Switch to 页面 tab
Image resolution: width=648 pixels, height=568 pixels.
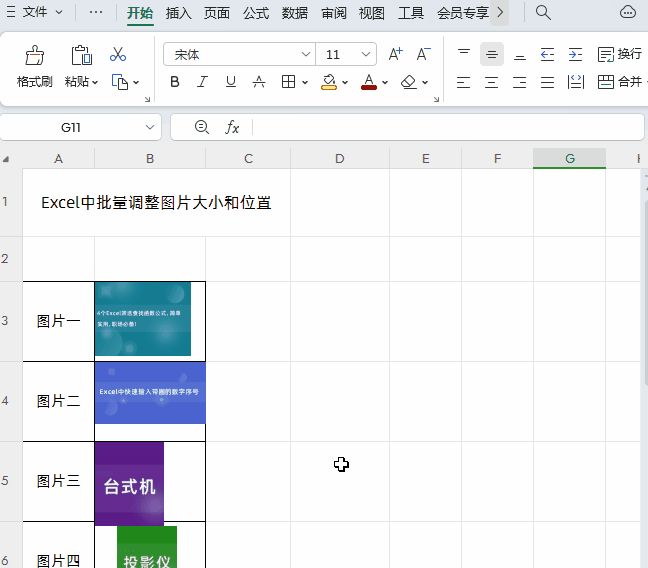[x=217, y=13]
